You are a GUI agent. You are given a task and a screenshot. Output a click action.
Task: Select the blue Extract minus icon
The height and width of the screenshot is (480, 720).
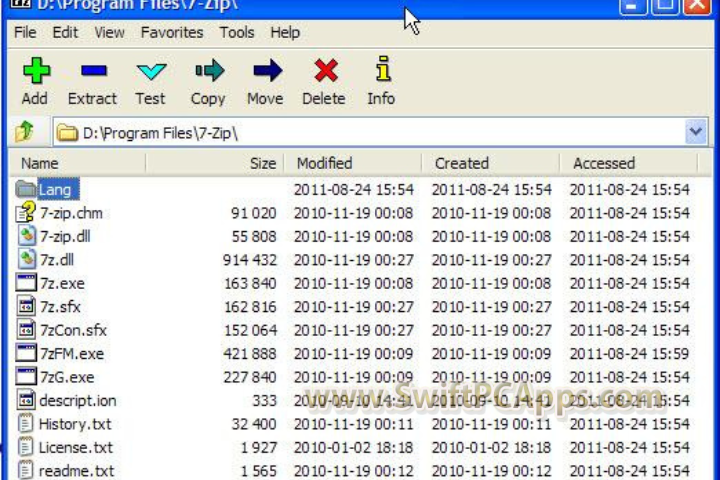pyautogui.click(x=94, y=71)
